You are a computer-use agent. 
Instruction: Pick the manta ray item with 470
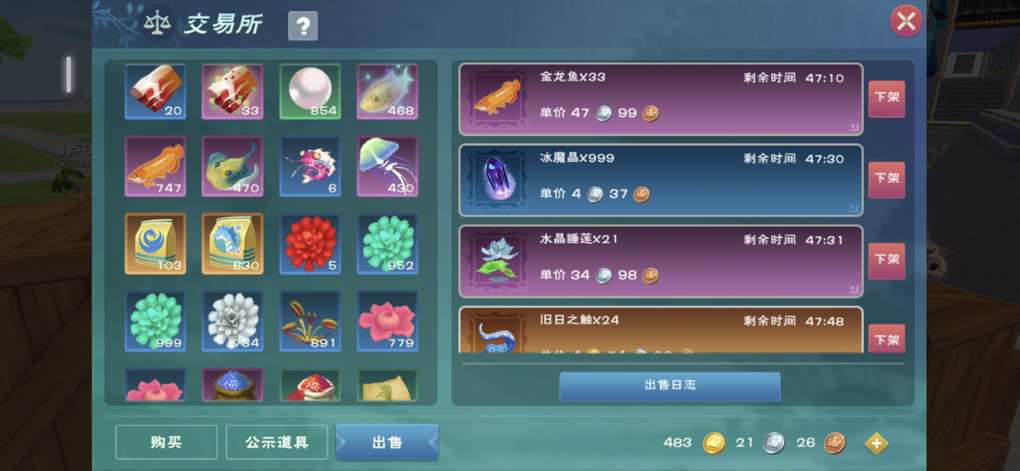232,167
